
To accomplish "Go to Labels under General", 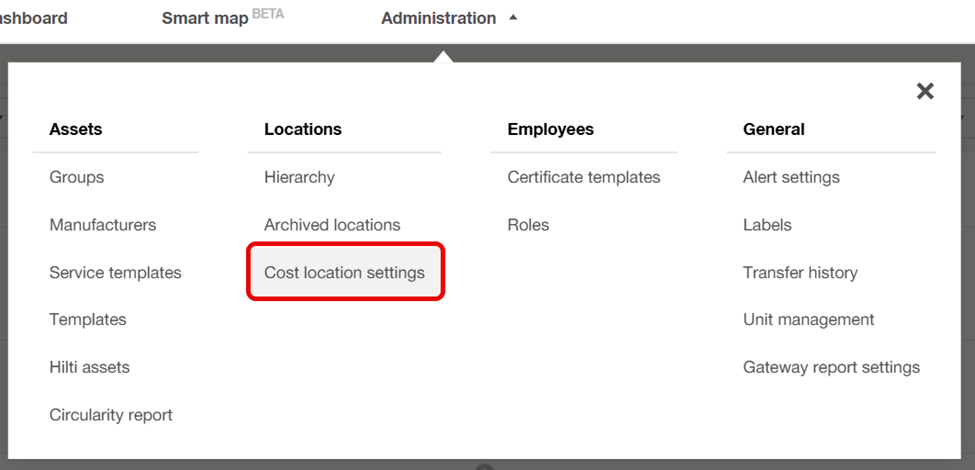I will point(767,224).
